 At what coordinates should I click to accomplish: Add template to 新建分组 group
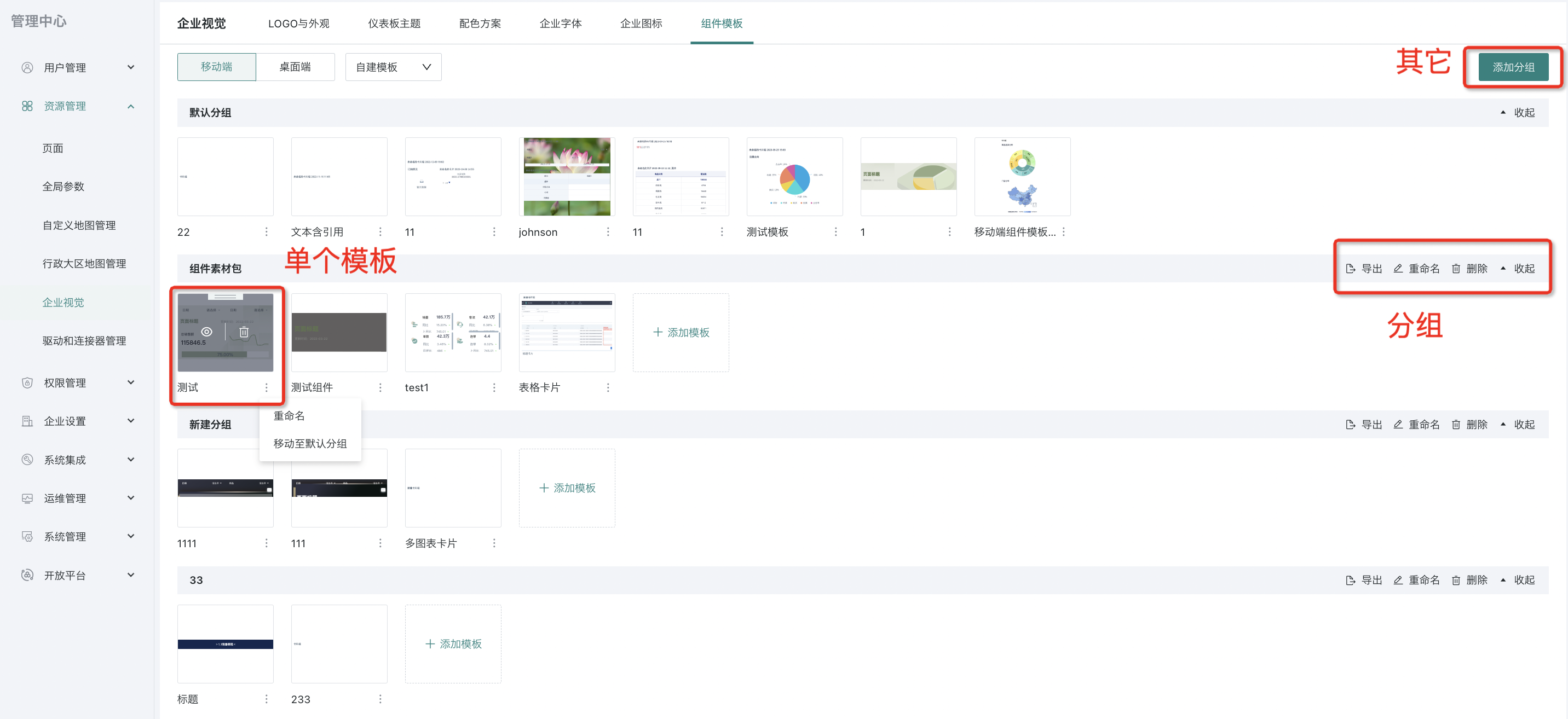tap(567, 488)
